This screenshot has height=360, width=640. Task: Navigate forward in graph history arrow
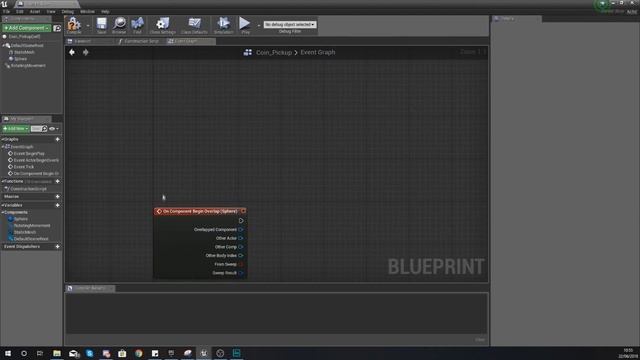(x=86, y=52)
